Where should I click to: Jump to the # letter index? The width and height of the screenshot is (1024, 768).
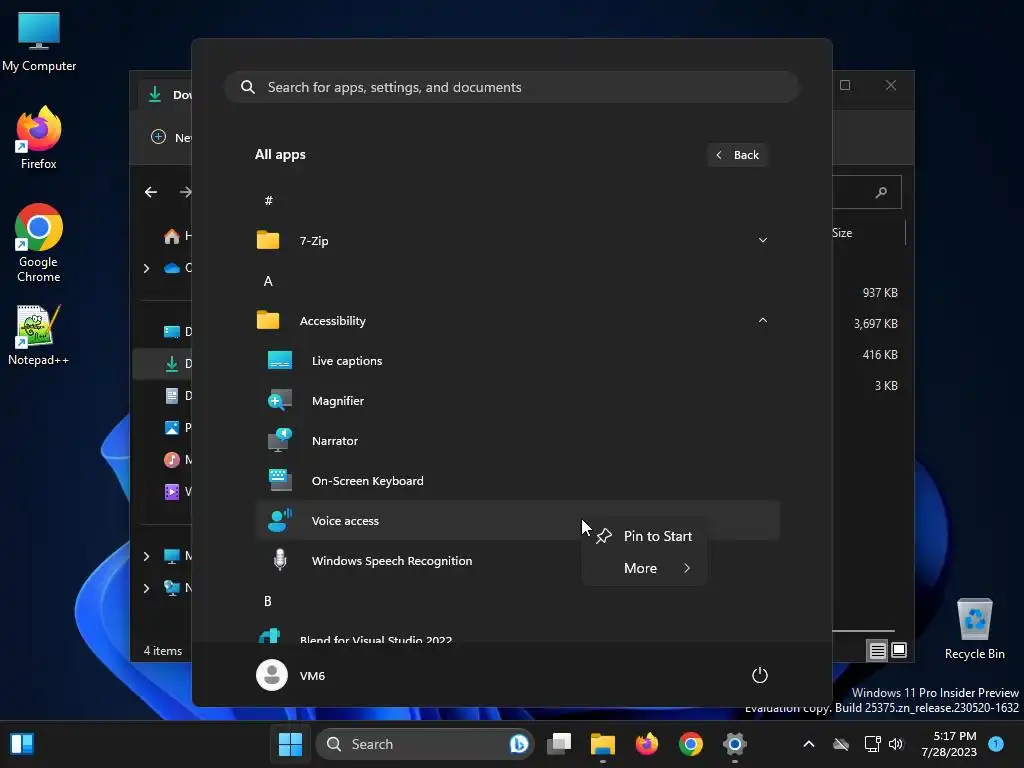click(268, 200)
